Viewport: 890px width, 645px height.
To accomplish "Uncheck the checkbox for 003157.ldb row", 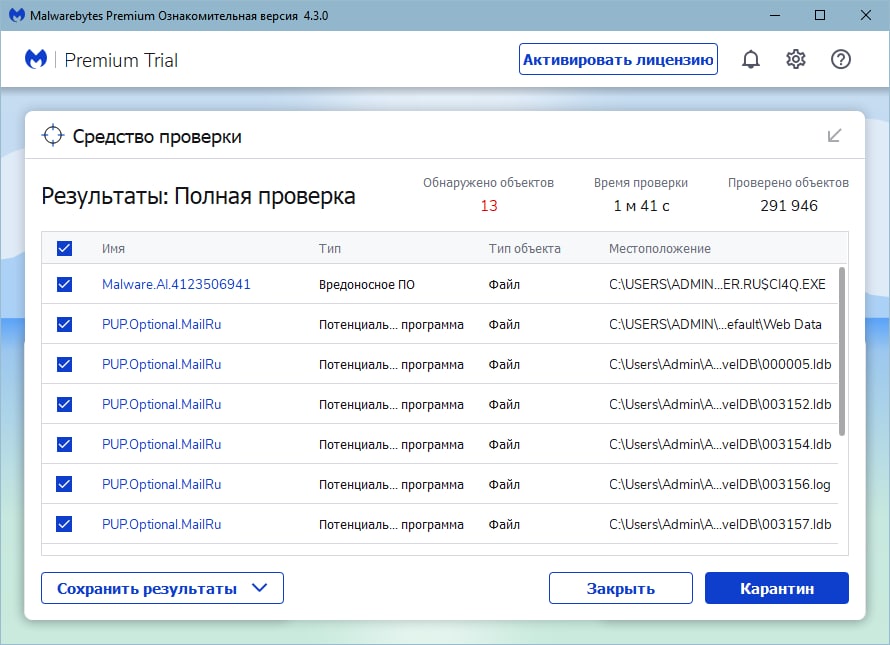I will click(x=64, y=524).
